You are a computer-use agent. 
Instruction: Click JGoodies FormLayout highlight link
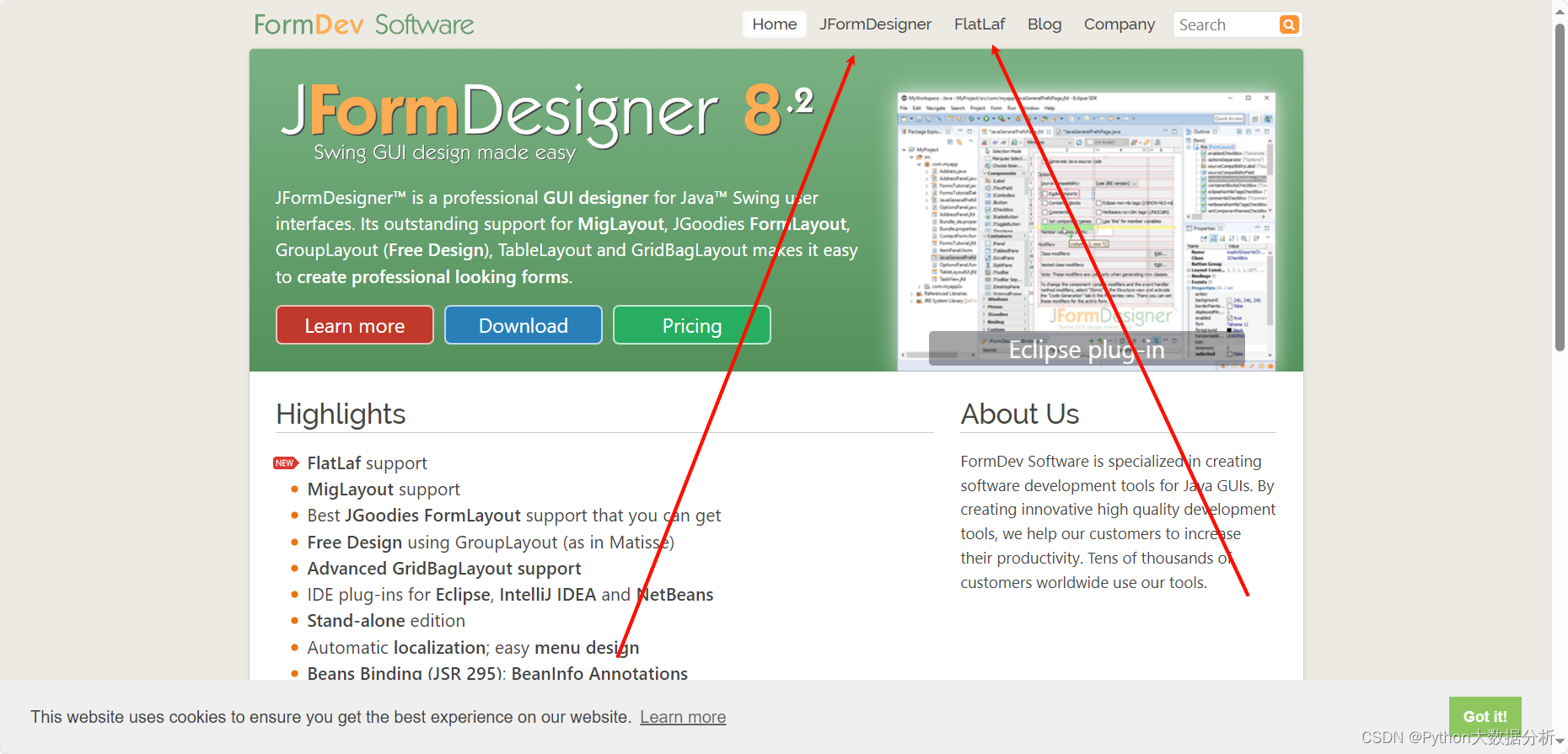coord(433,516)
